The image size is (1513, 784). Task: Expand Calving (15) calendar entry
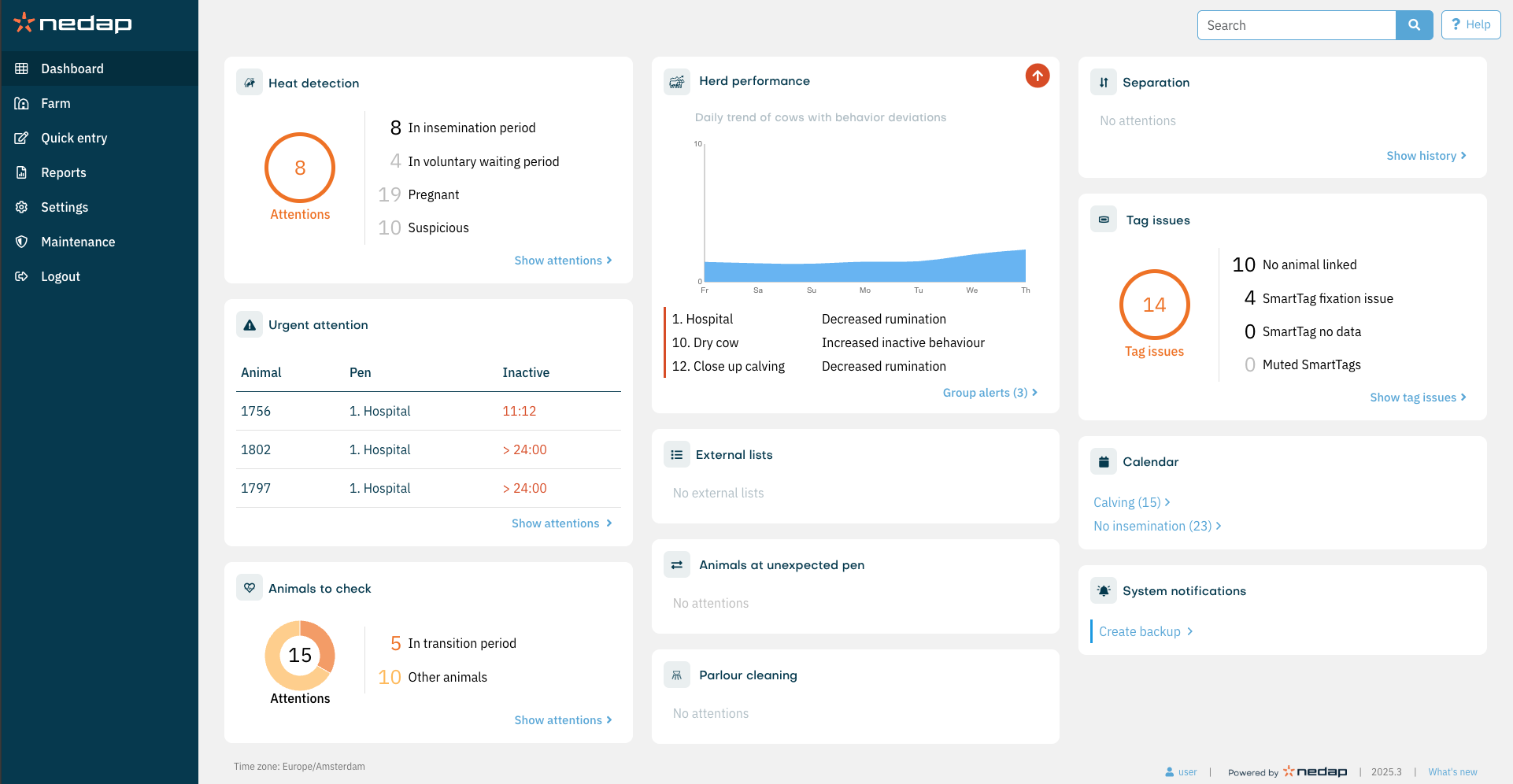(x=1131, y=502)
